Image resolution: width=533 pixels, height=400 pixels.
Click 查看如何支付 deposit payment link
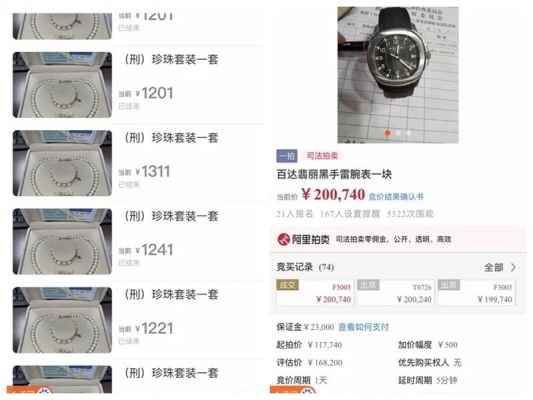[x=363, y=327]
